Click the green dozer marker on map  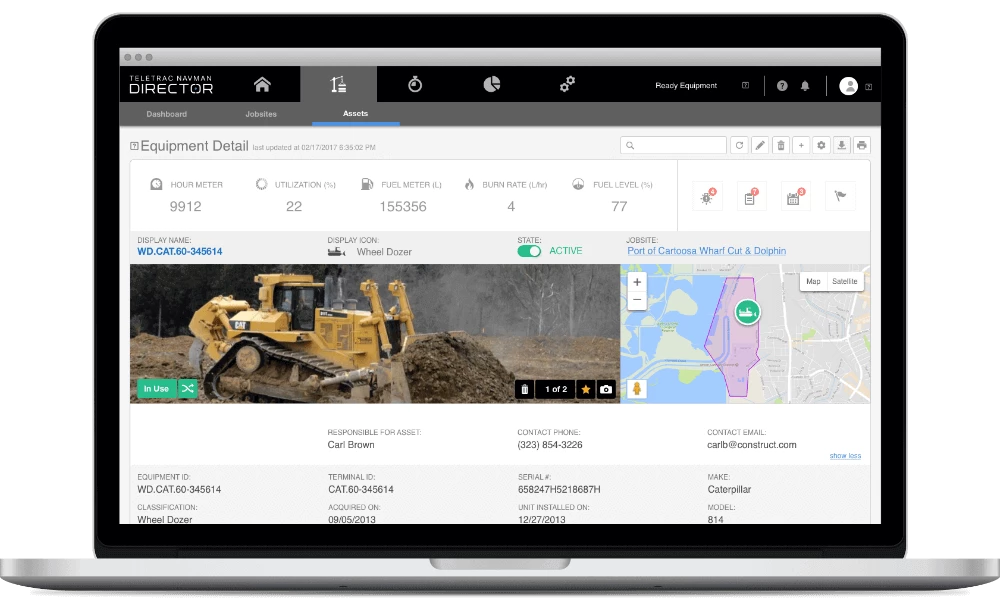747,312
